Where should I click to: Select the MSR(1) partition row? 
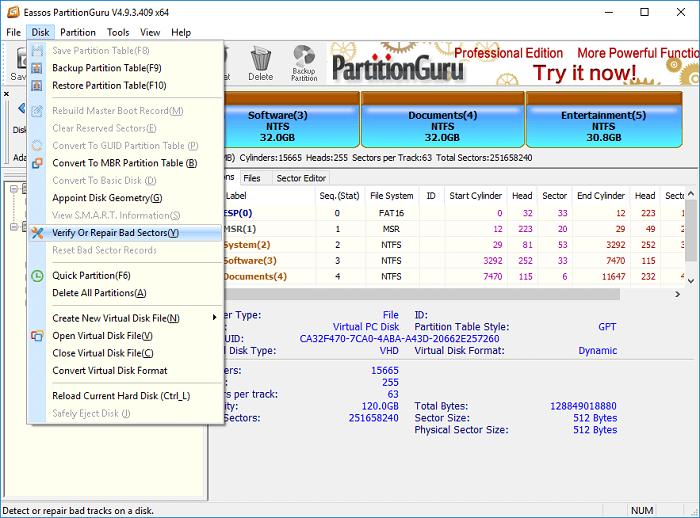[x=453, y=229]
